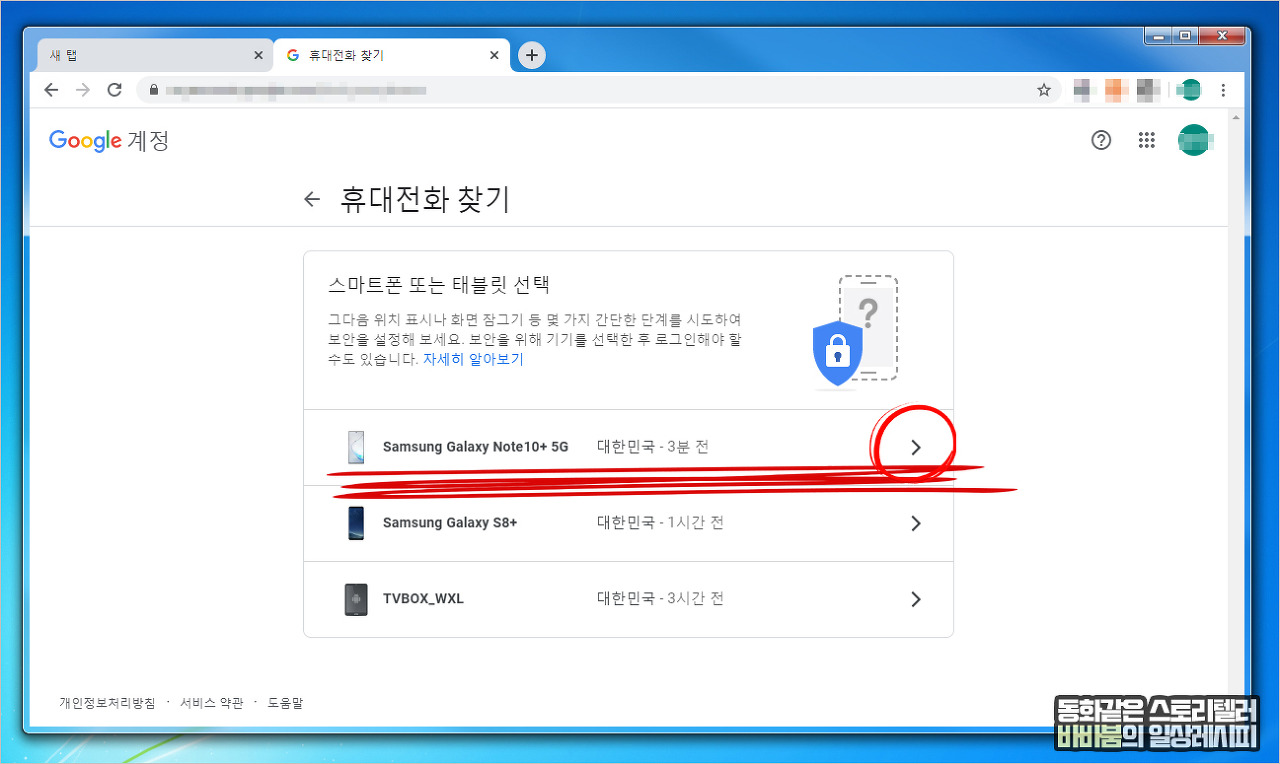Close the 새 탭 tab

[x=258, y=56]
